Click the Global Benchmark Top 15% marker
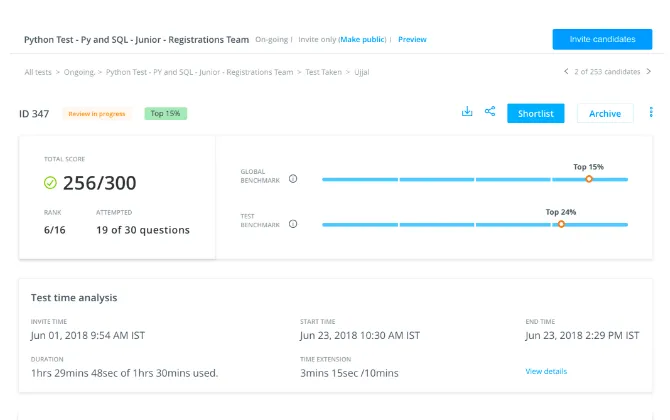This screenshot has height=420, width=670. [x=589, y=179]
